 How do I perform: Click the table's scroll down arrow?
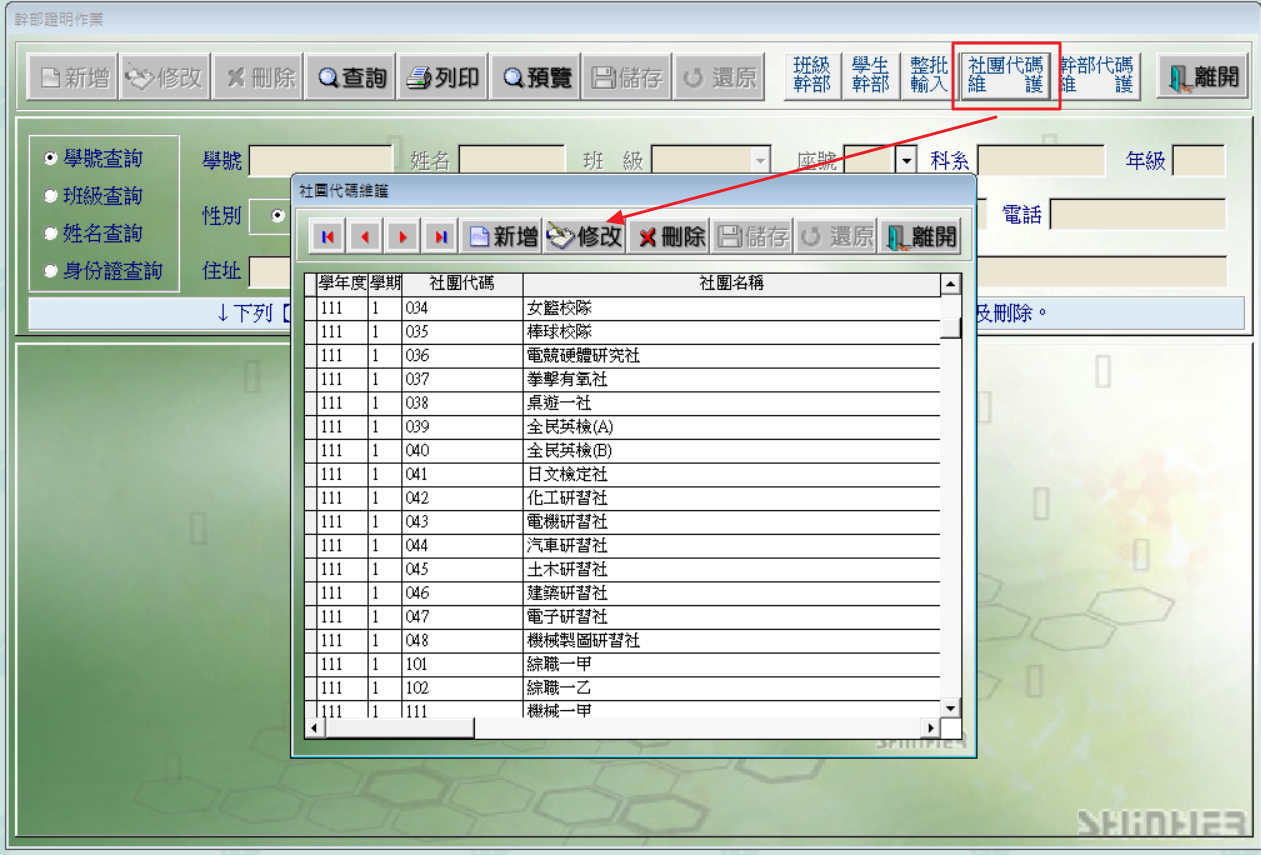pyautogui.click(x=950, y=707)
